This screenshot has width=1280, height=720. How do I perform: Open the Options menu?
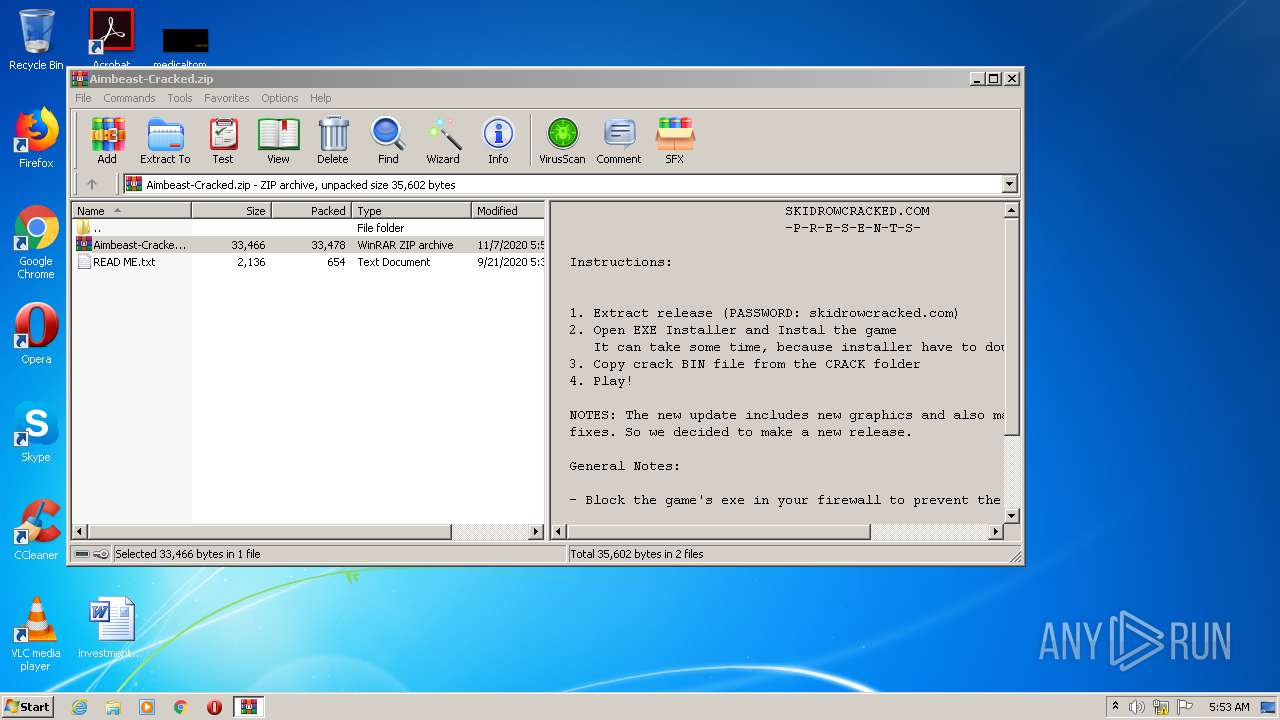point(280,98)
